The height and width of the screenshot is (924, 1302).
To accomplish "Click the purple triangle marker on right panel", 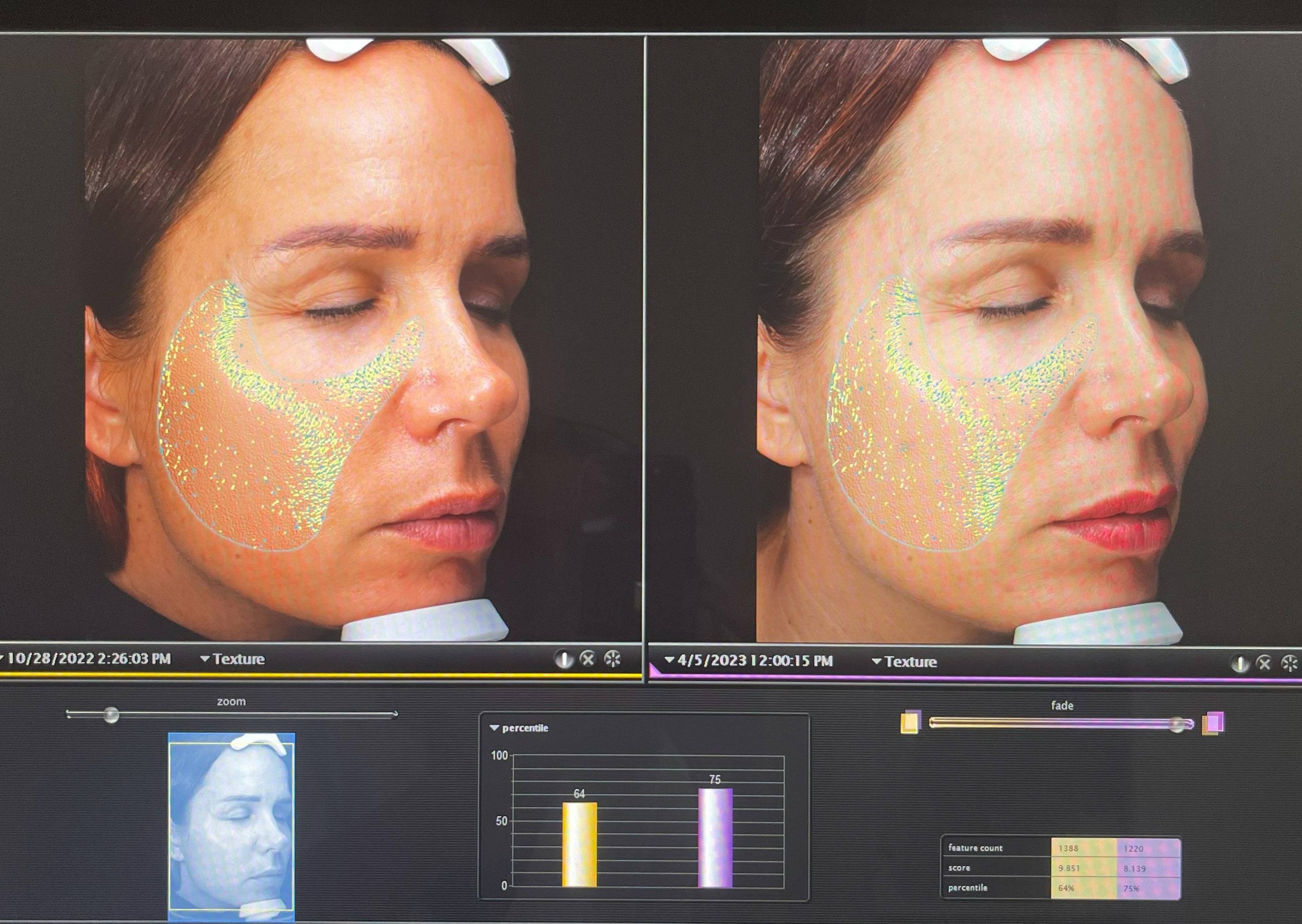I will click(x=654, y=671).
